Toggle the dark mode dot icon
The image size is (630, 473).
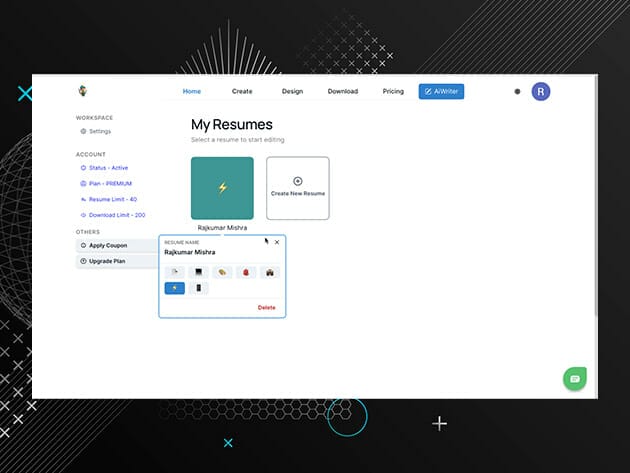517,91
